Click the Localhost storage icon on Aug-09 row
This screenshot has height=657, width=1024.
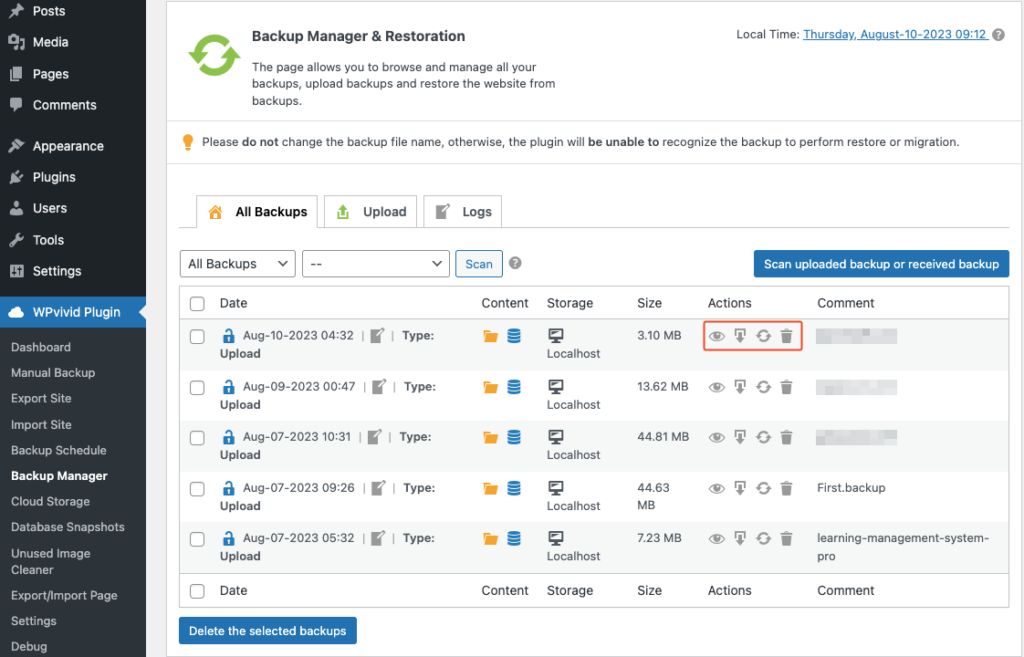click(554, 386)
